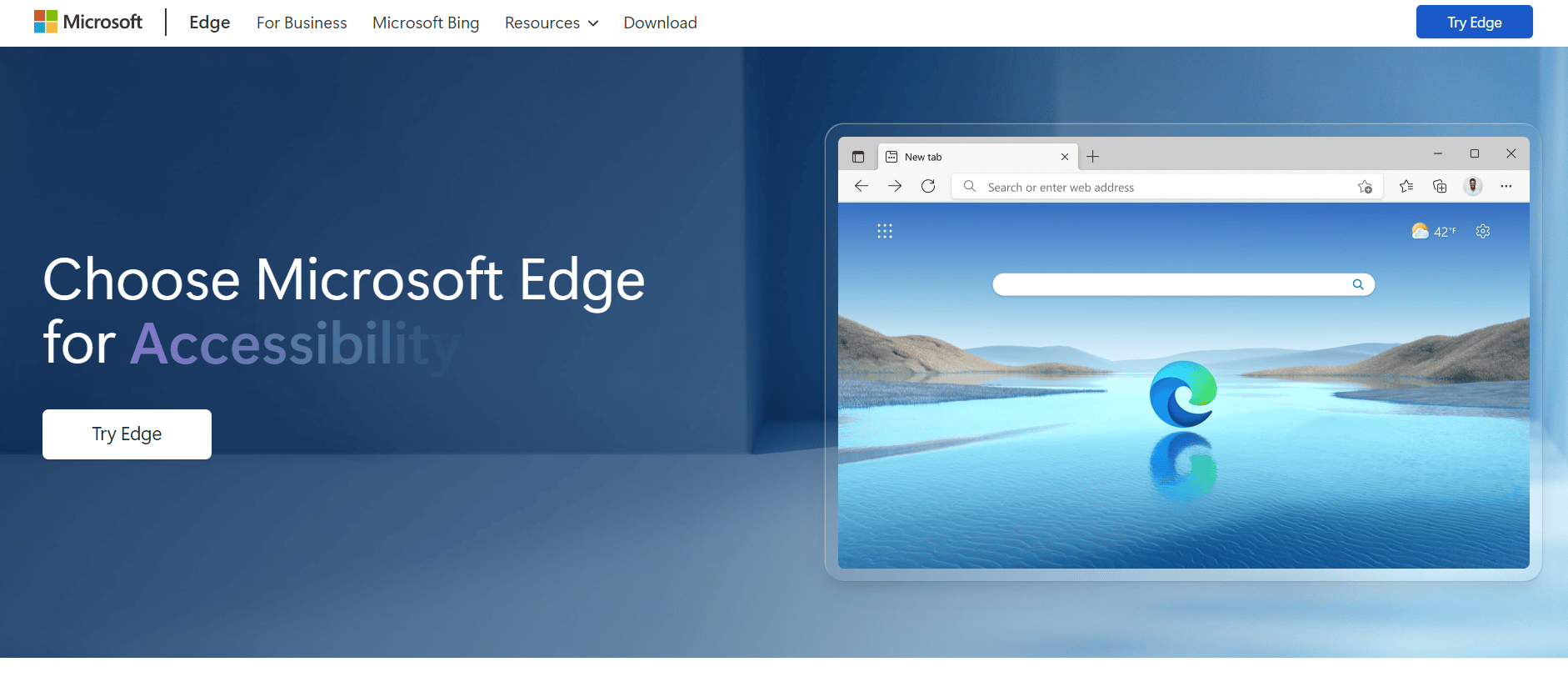Click the white Try Edge hero button

pos(127,434)
